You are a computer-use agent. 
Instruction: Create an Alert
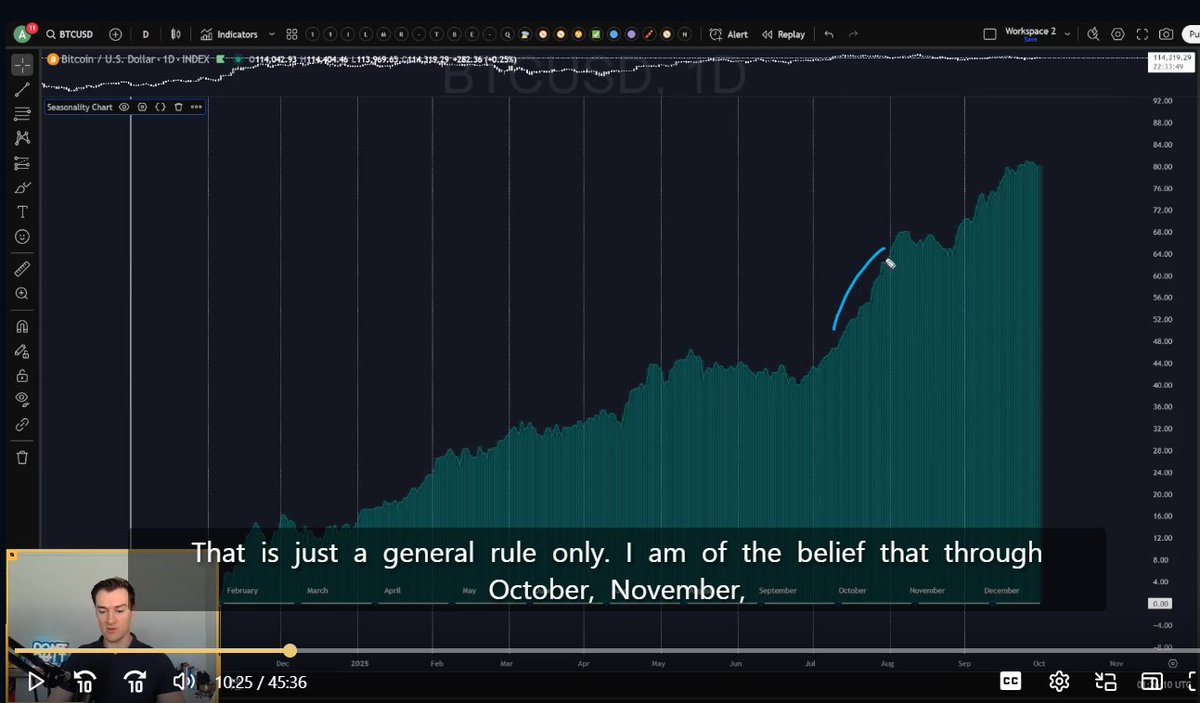[x=728, y=34]
